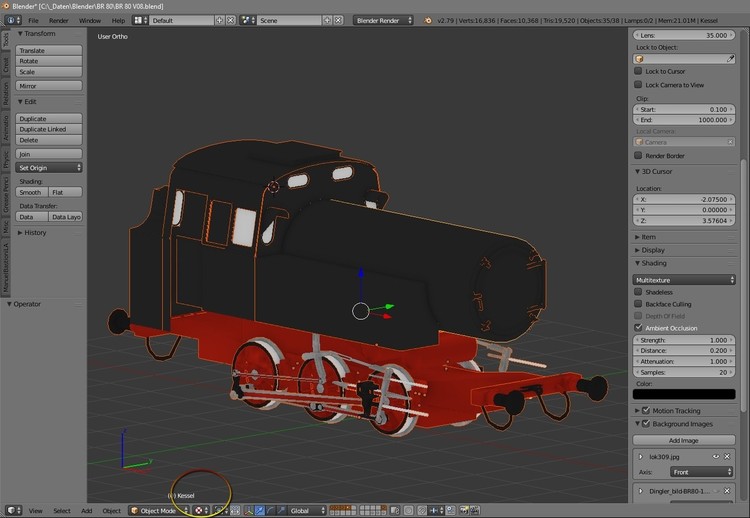Screen dimensions: 750x518
Task: Add a new screen layout with plus
Action: [220, 20]
